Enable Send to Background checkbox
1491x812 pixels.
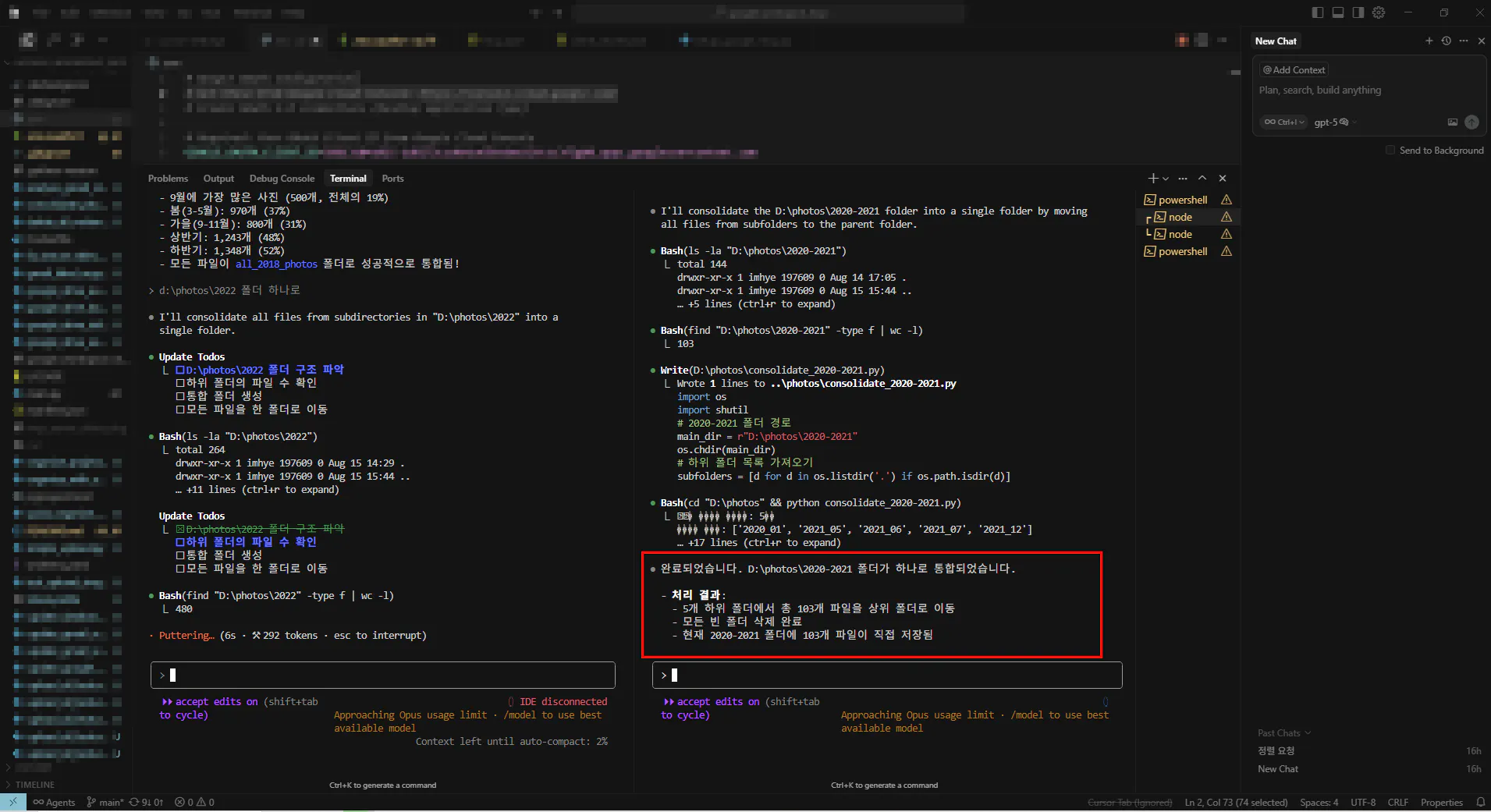(1390, 150)
